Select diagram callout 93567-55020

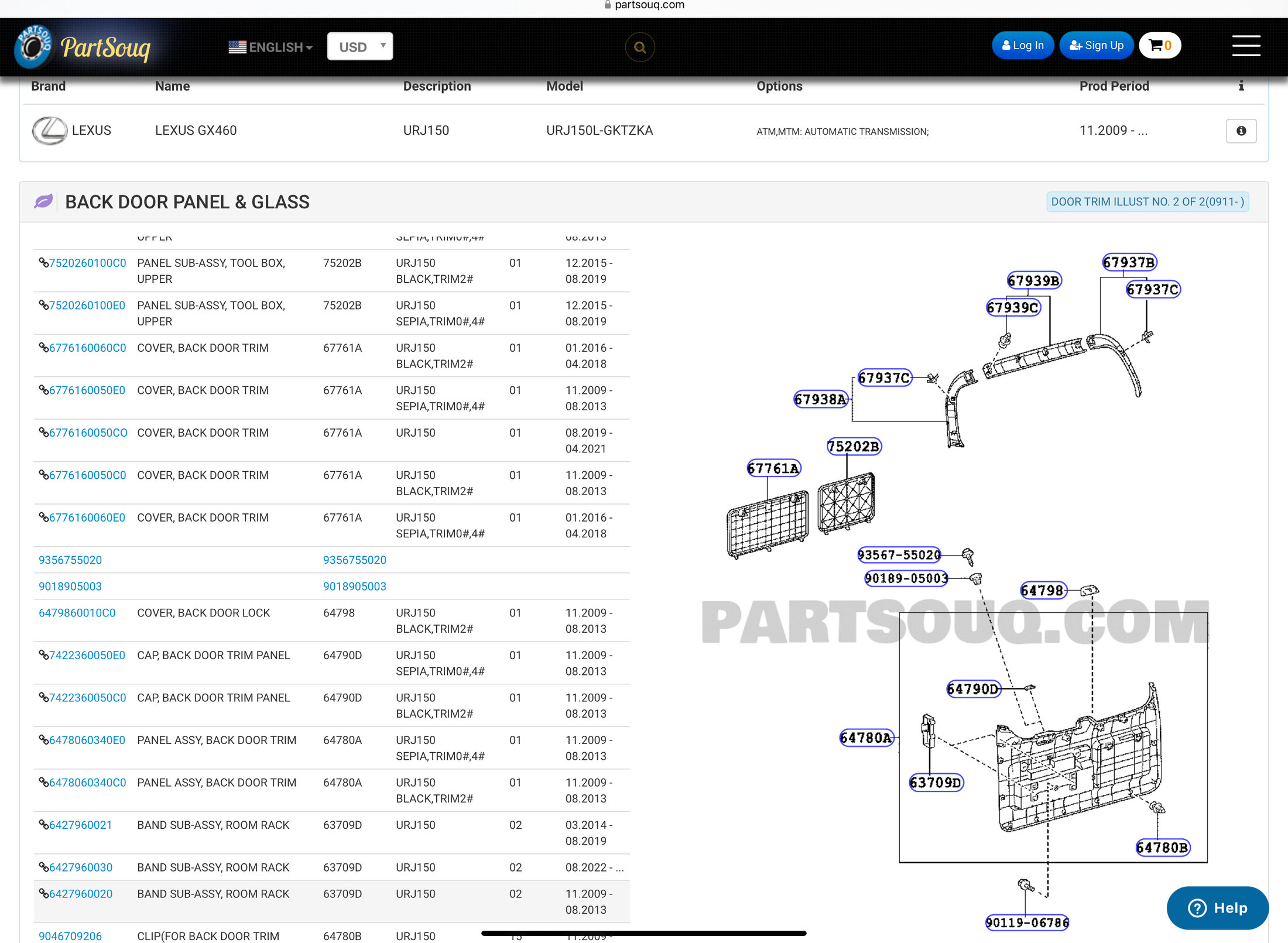(899, 554)
